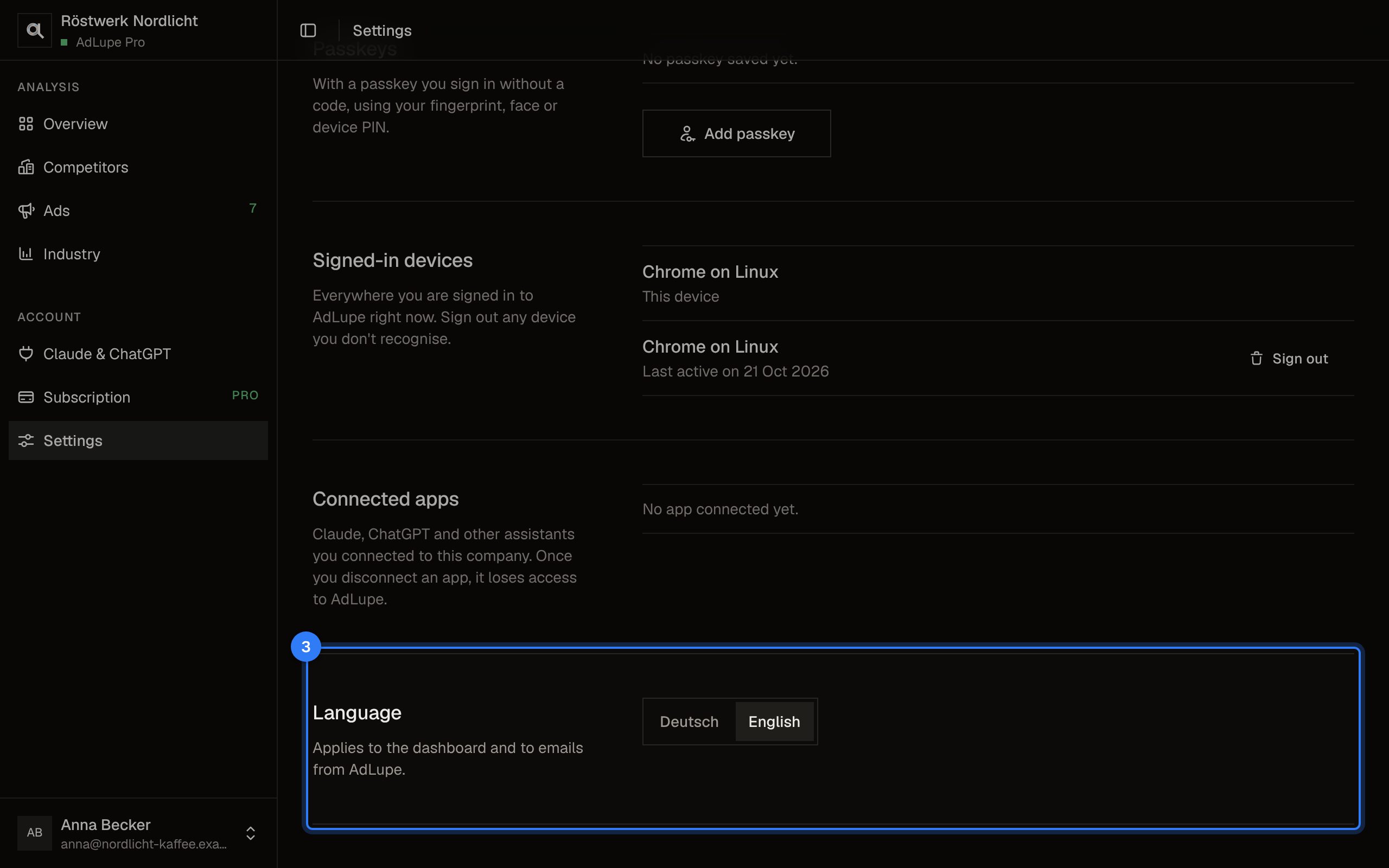Open the Ads section
1389x868 pixels.
click(138, 210)
